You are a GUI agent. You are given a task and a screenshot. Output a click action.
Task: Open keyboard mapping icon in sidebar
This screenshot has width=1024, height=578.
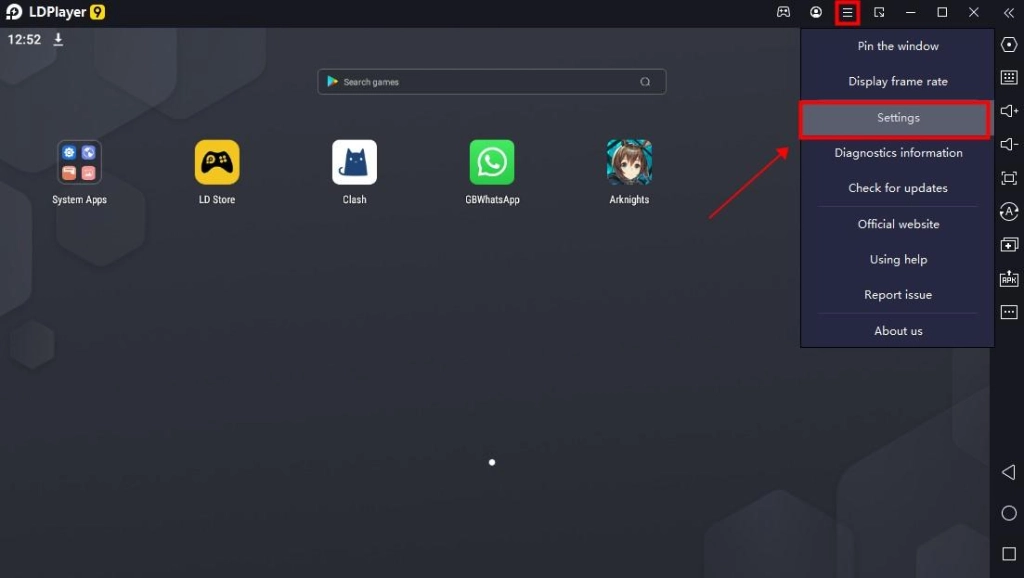[x=1009, y=78]
